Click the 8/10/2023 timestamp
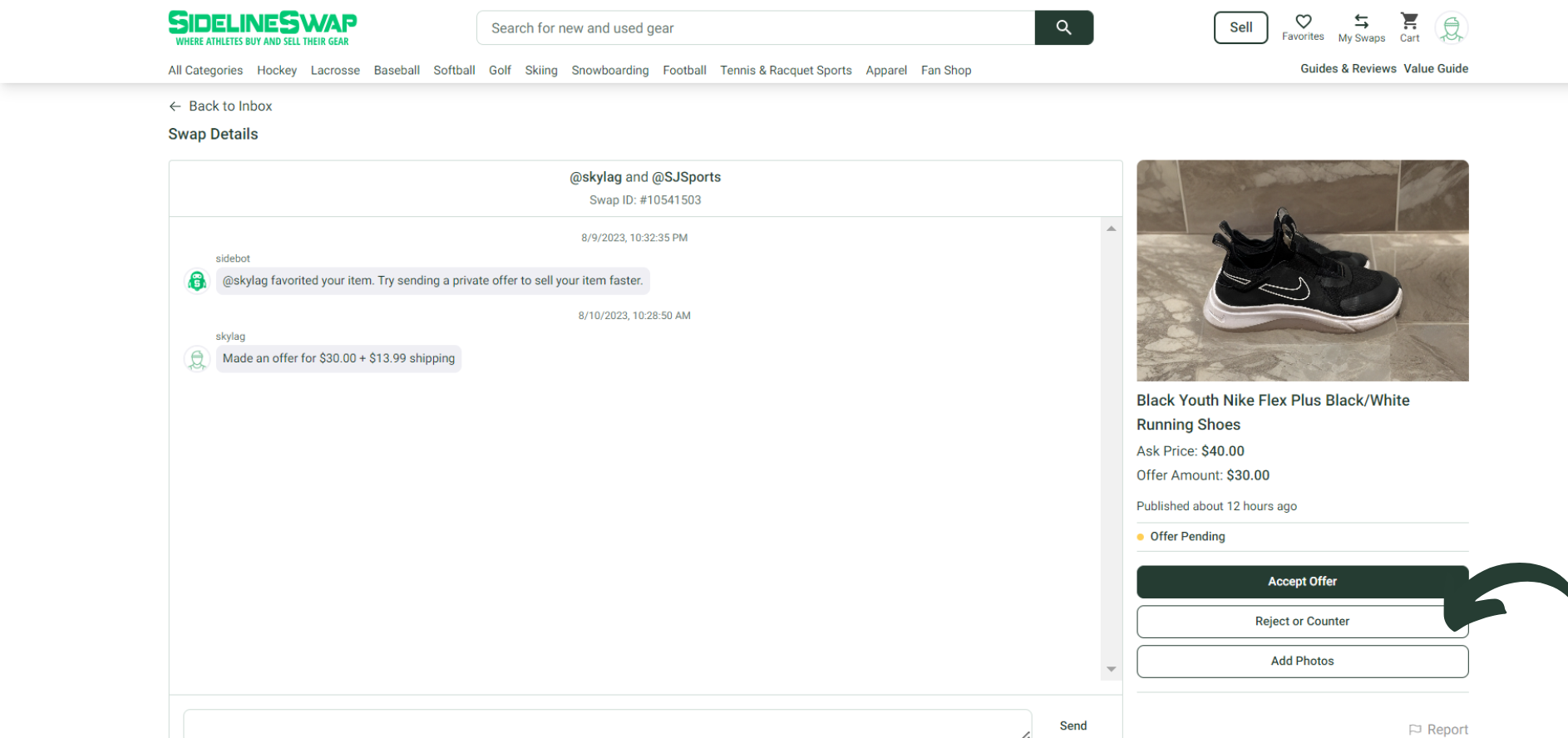This screenshot has width=1568, height=738. [634, 316]
